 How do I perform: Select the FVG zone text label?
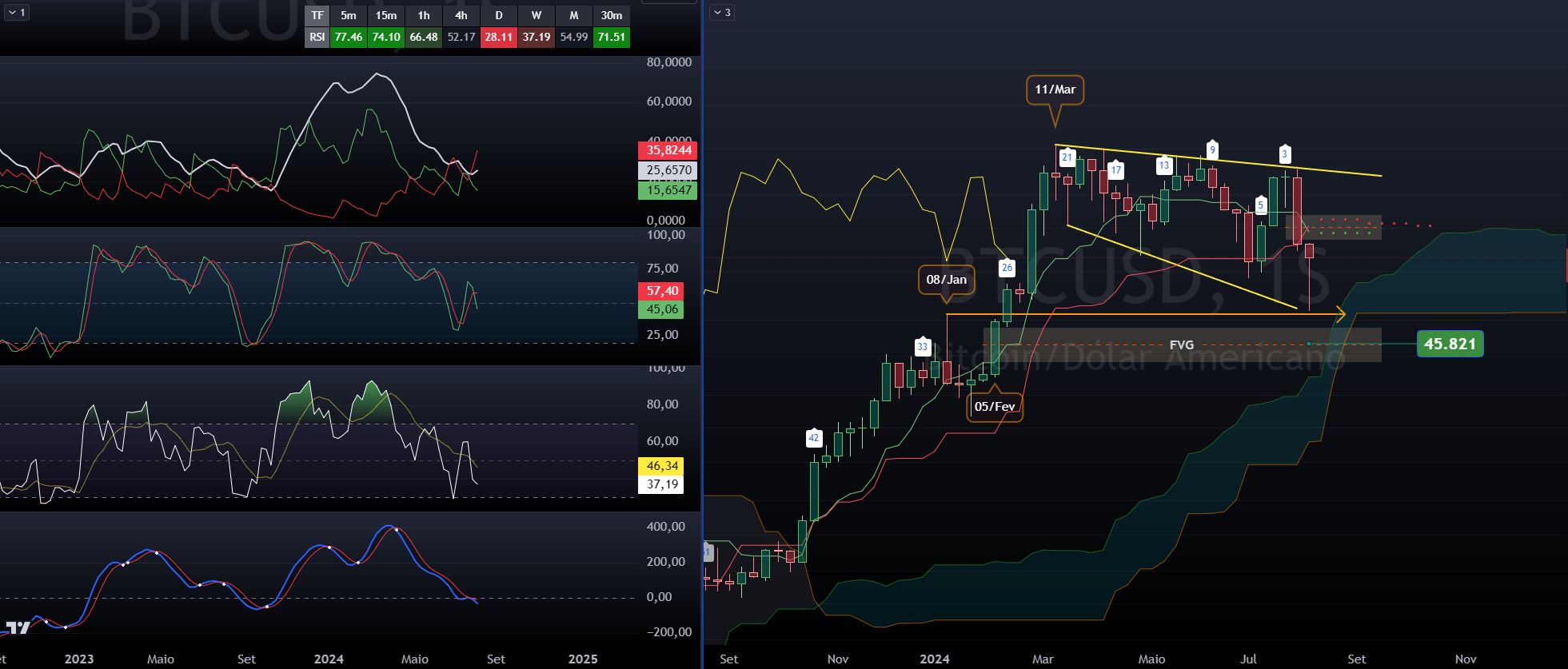pos(1181,344)
